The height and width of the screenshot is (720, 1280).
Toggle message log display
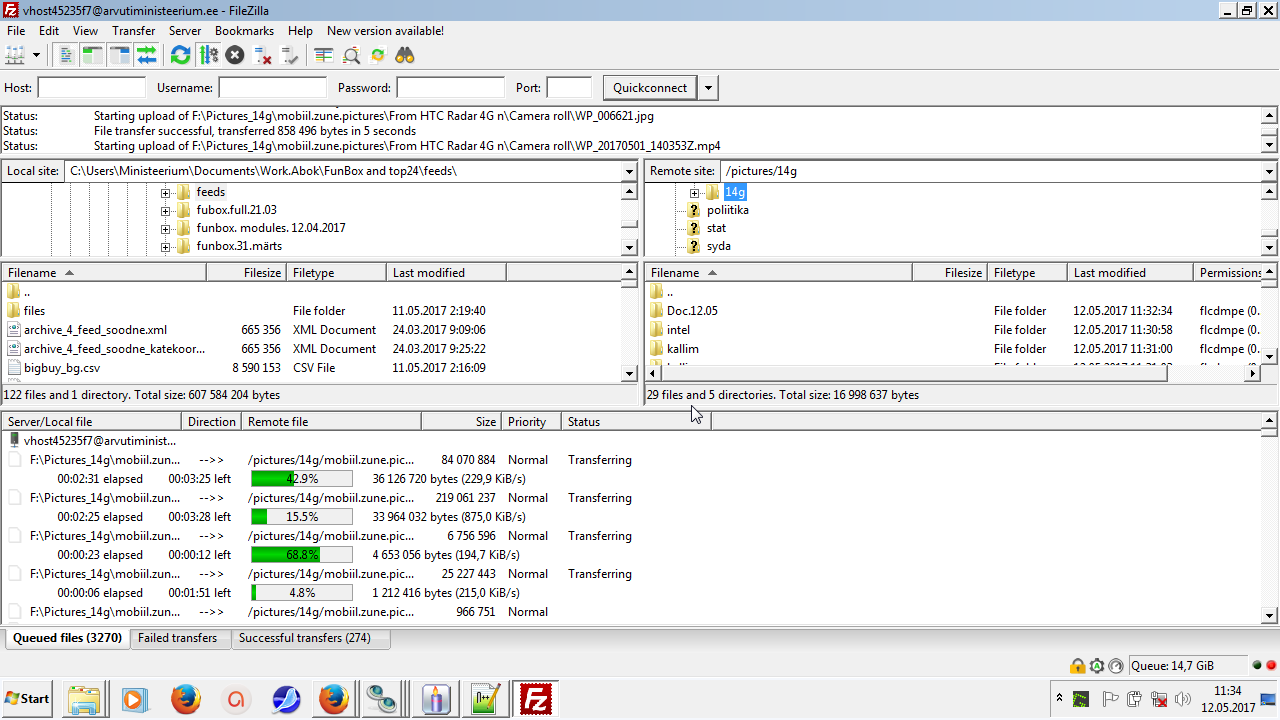(67, 55)
